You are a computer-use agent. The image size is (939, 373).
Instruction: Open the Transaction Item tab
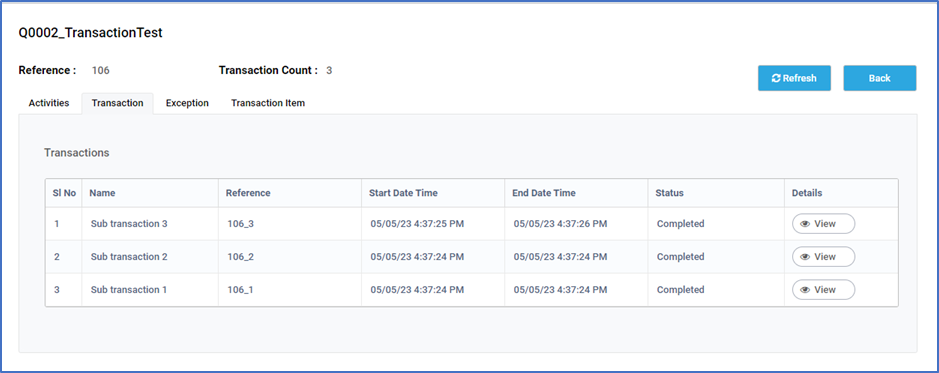(x=268, y=103)
